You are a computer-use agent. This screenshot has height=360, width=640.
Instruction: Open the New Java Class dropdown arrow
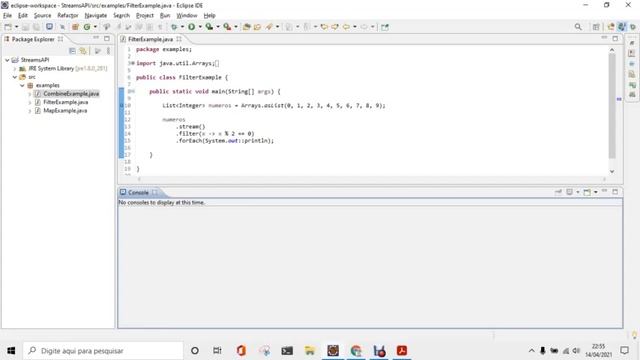(96, 27)
